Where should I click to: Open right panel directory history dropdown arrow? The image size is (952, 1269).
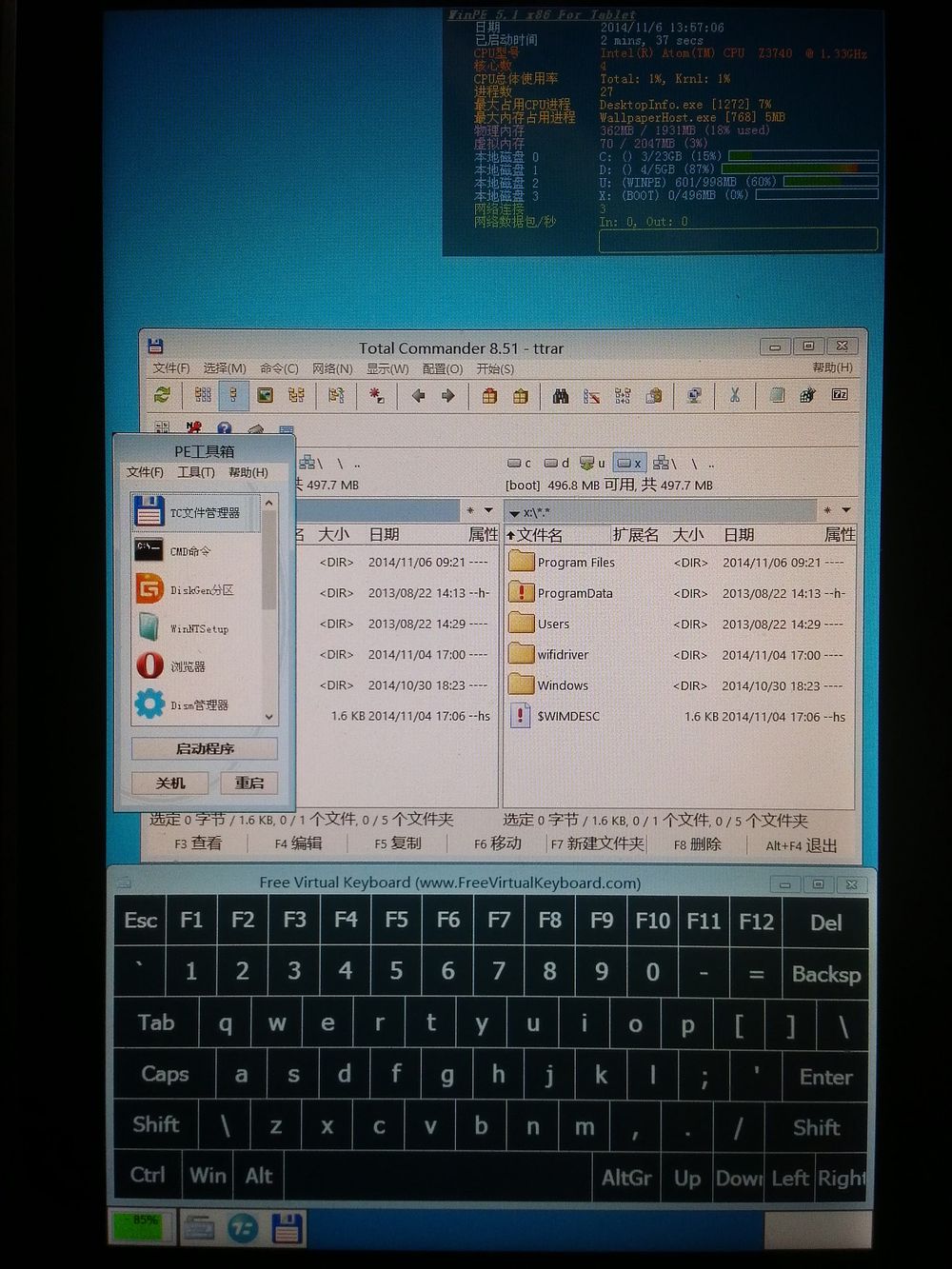[x=845, y=510]
